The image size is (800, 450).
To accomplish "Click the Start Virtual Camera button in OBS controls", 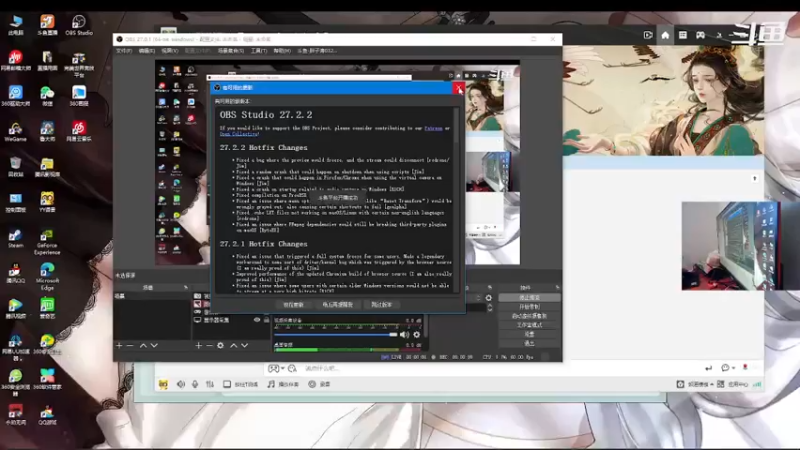I will coord(529,316).
